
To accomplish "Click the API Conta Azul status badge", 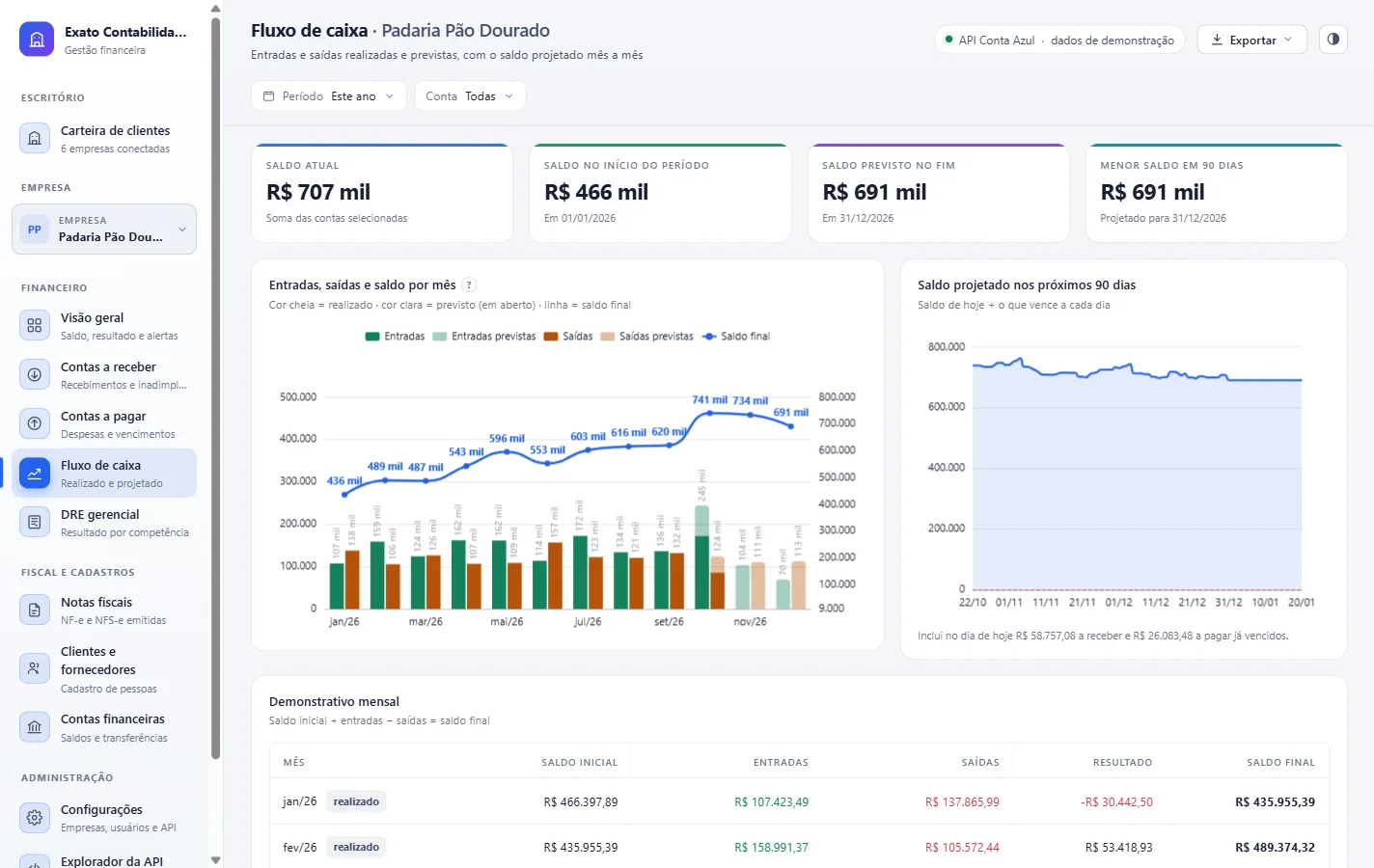I will point(1059,40).
